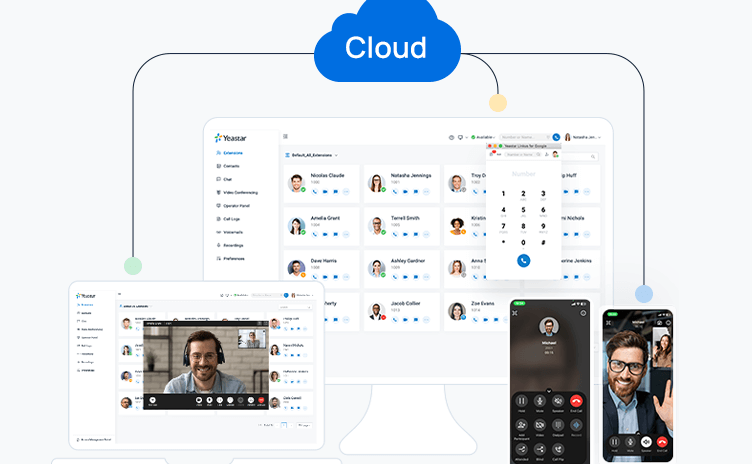
Task: Start video call with Nicolas Claude
Action: [325, 191]
